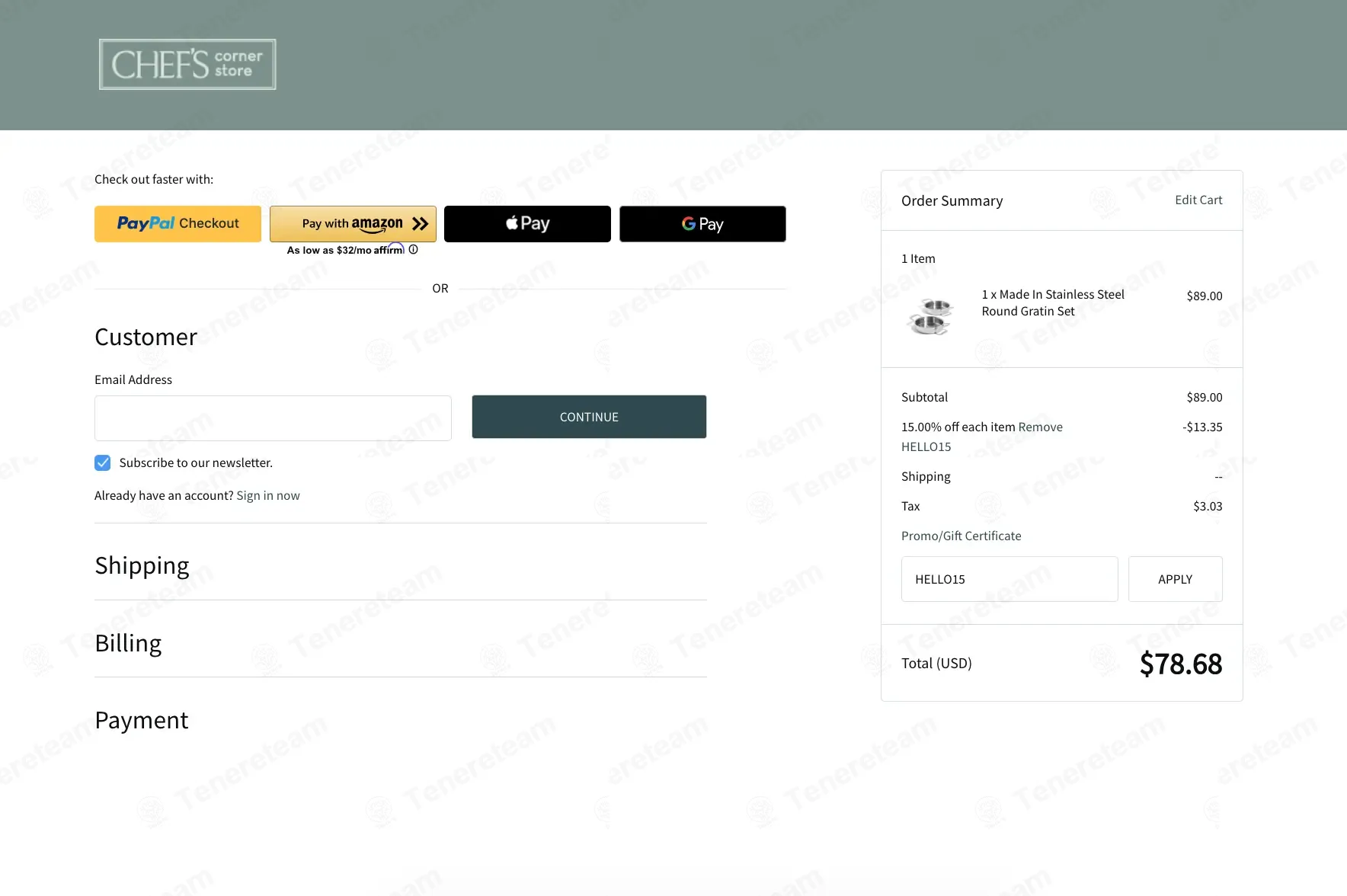Expand the Payment section
Image resolution: width=1347 pixels, height=896 pixels.
(142, 721)
